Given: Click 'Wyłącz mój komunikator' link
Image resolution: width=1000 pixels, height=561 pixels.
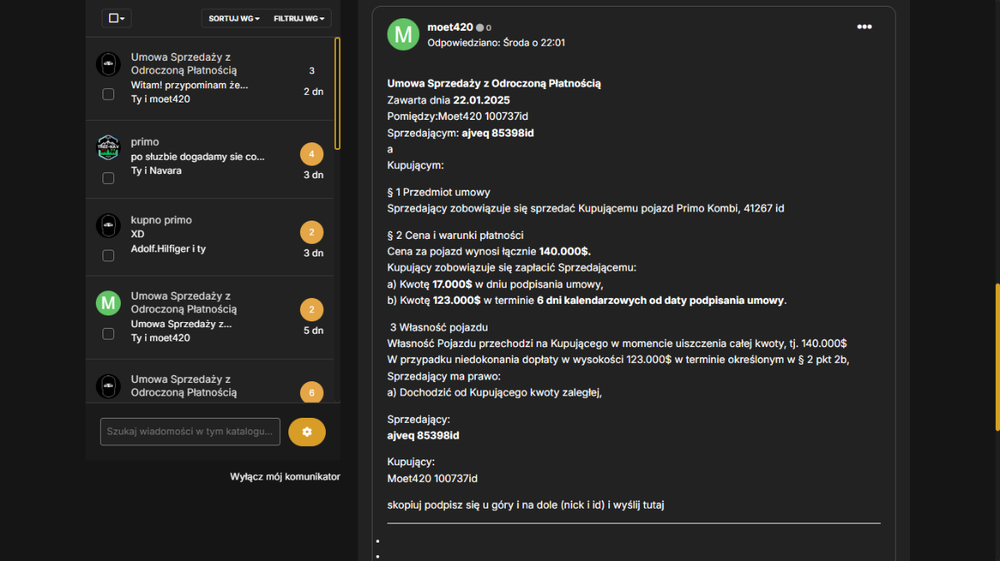Looking at the screenshot, I should (x=285, y=476).
